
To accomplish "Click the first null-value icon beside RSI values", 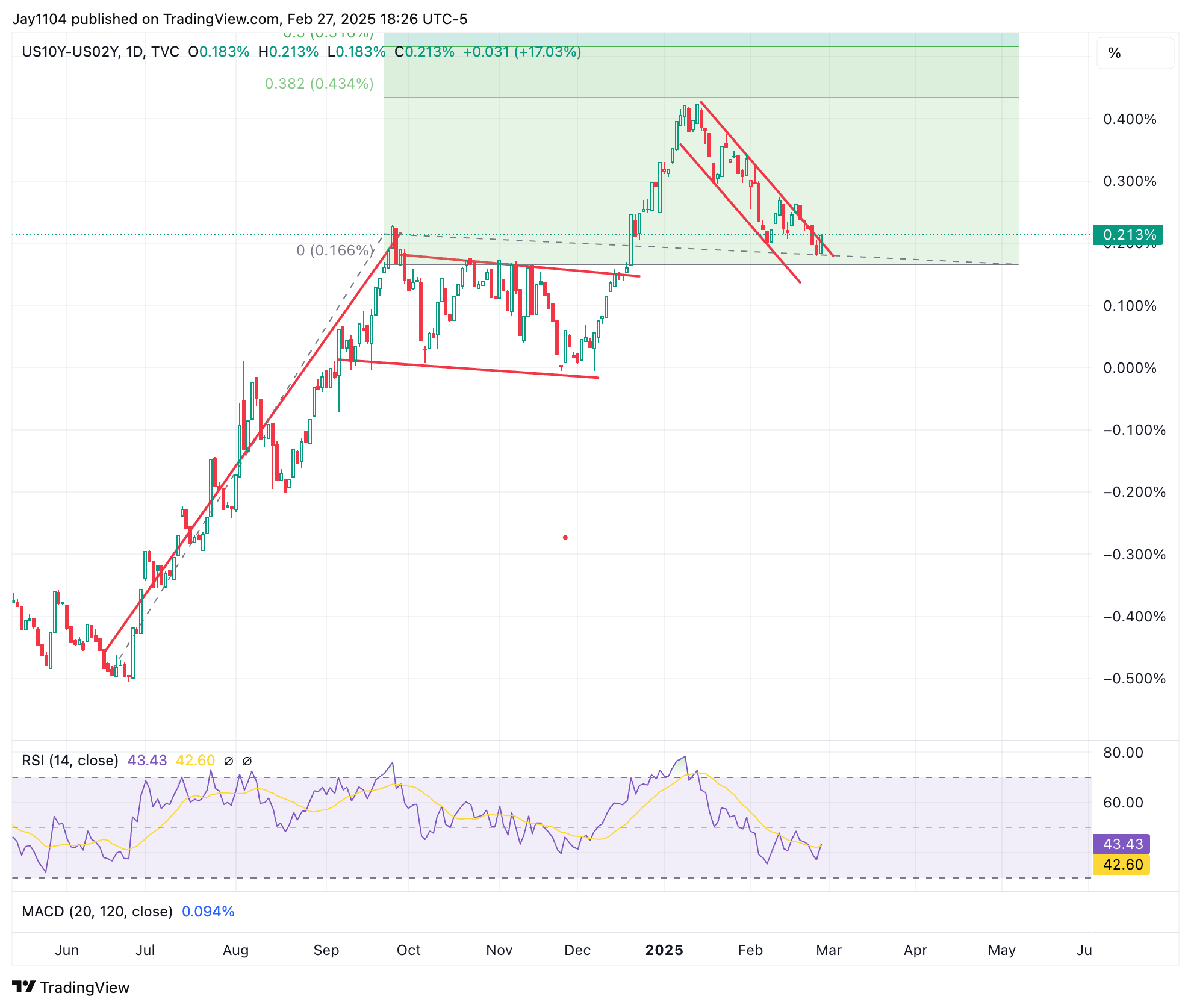I will (x=228, y=761).
